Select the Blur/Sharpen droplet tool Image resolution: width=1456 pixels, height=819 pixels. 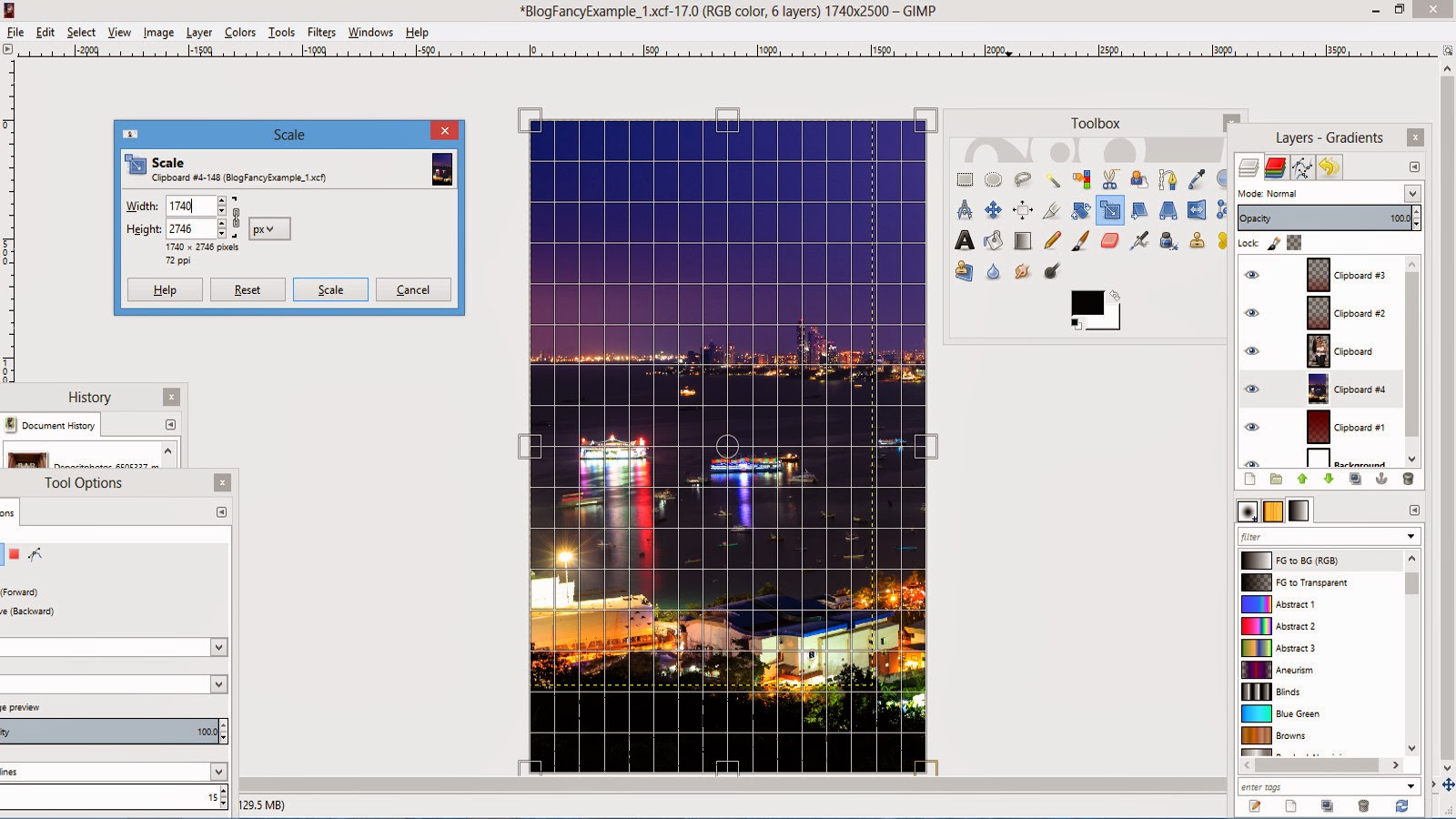tap(994, 271)
